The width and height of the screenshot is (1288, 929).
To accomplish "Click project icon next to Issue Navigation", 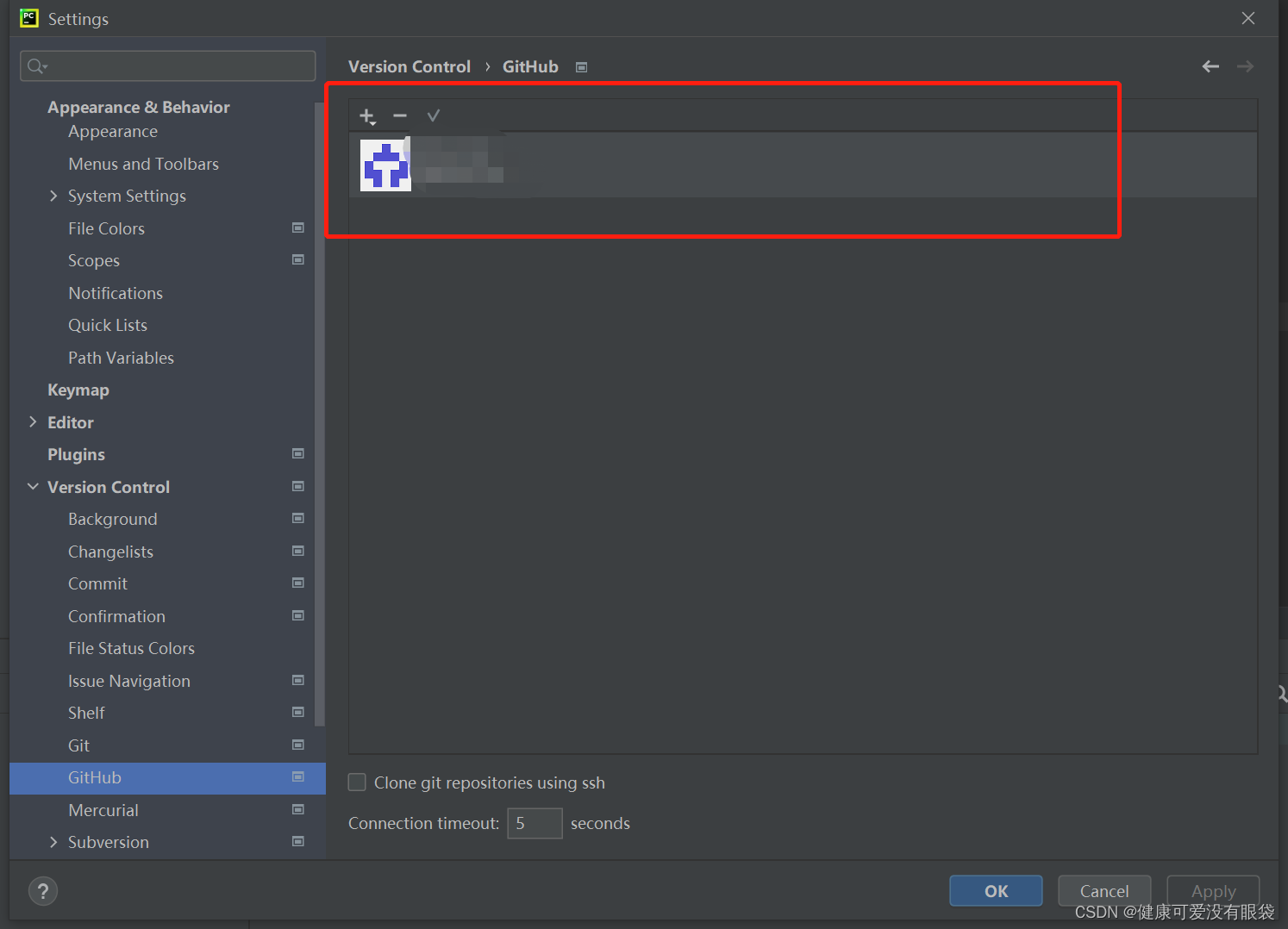I will click(298, 680).
